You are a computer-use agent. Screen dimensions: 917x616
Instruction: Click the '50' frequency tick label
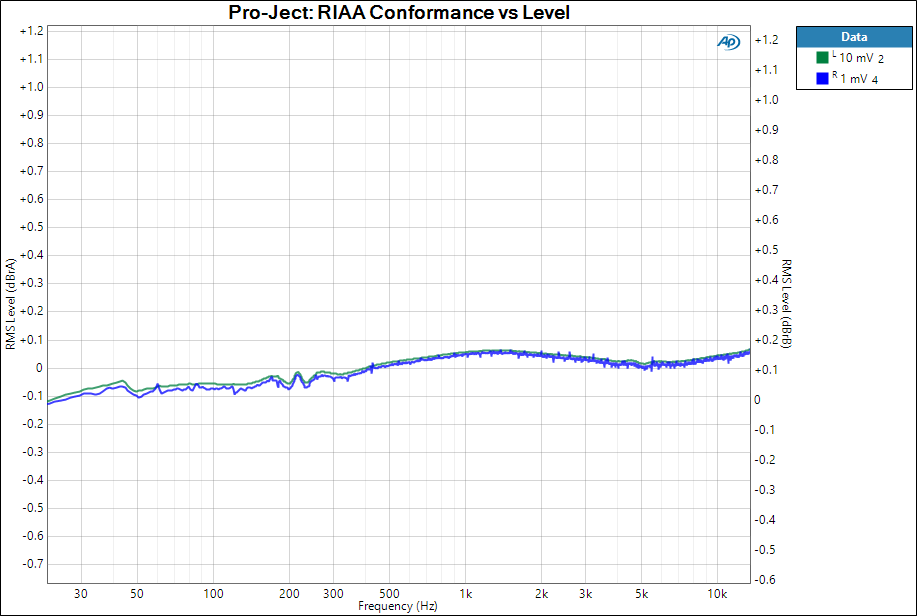click(136, 594)
